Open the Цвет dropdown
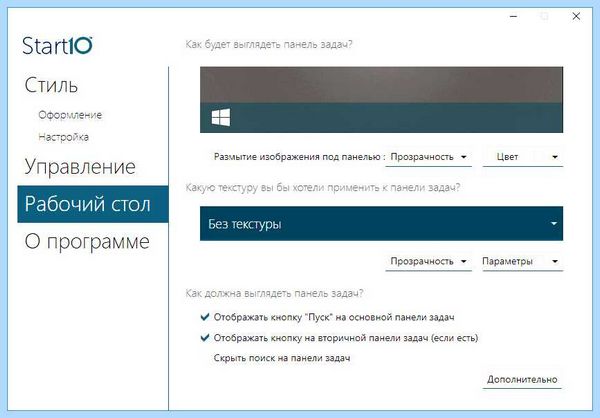Screen dimensions: 600x418 (523, 157)
